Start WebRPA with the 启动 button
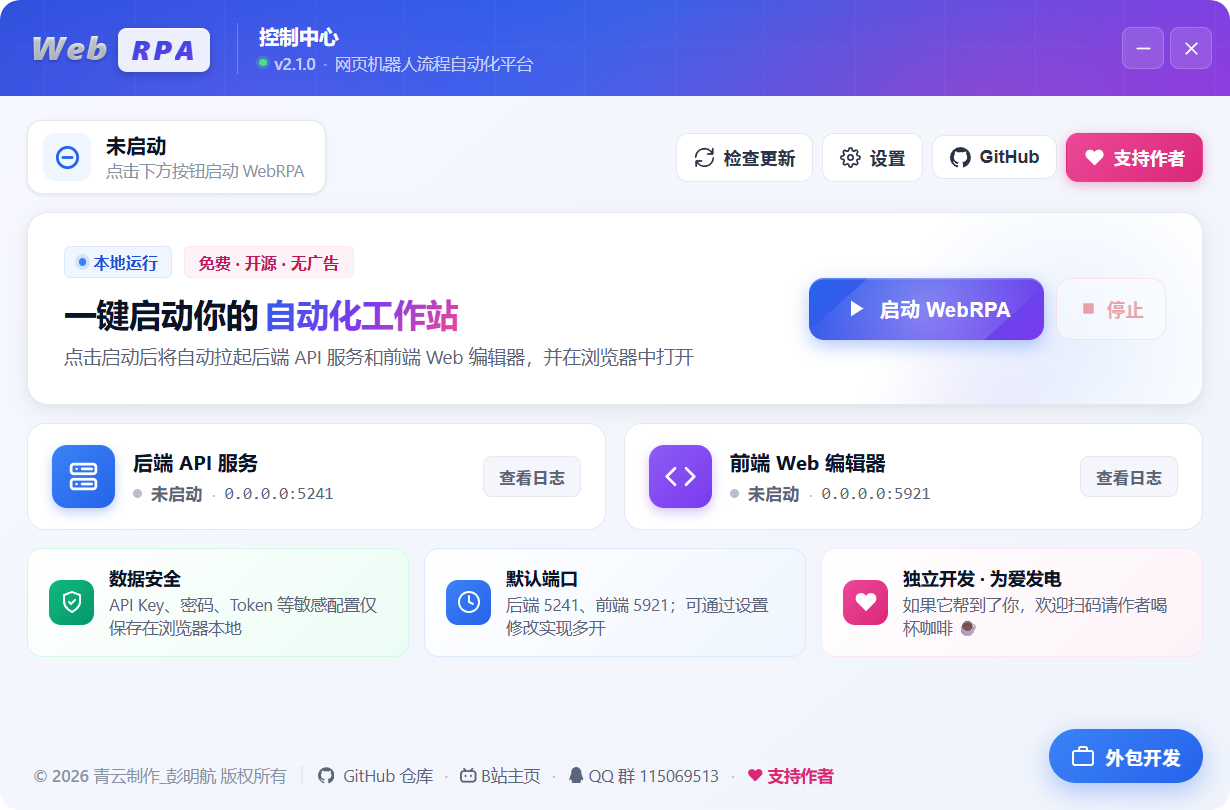The width and height of the screenshot is (1230, 810). (x=926, y=309)
